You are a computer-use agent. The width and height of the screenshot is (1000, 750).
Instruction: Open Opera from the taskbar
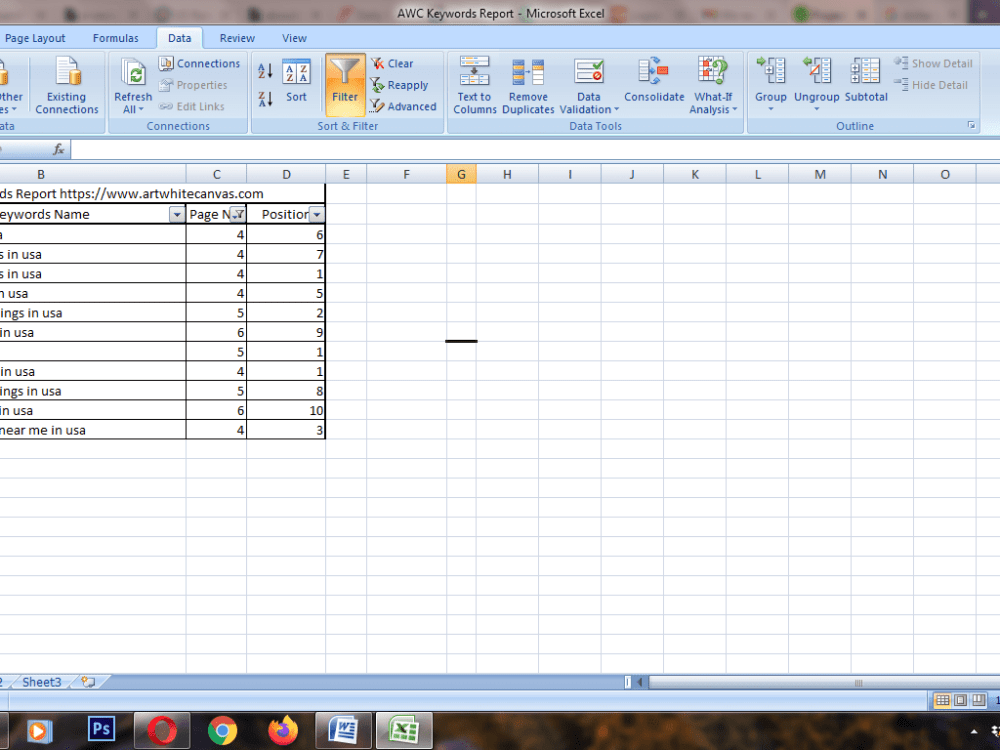pos(162,730)
